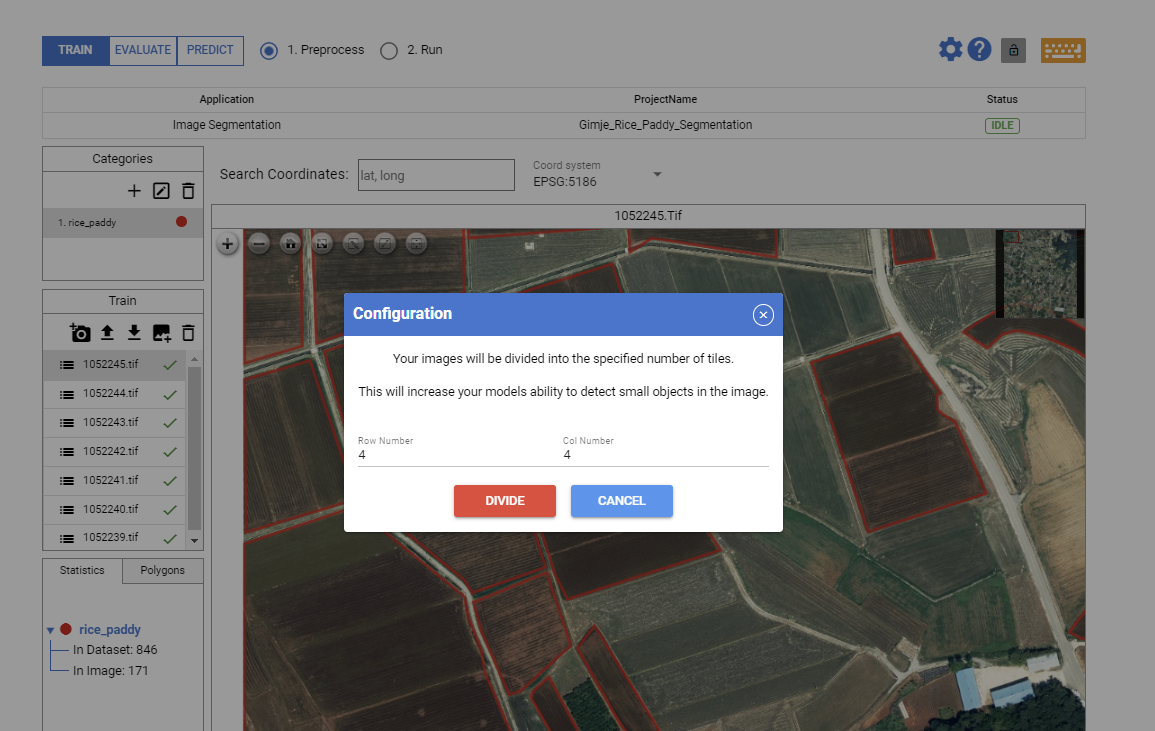Switch to the EVALUATE tab
This screenshot has width=1155, height=731.
tap(142, 49)
